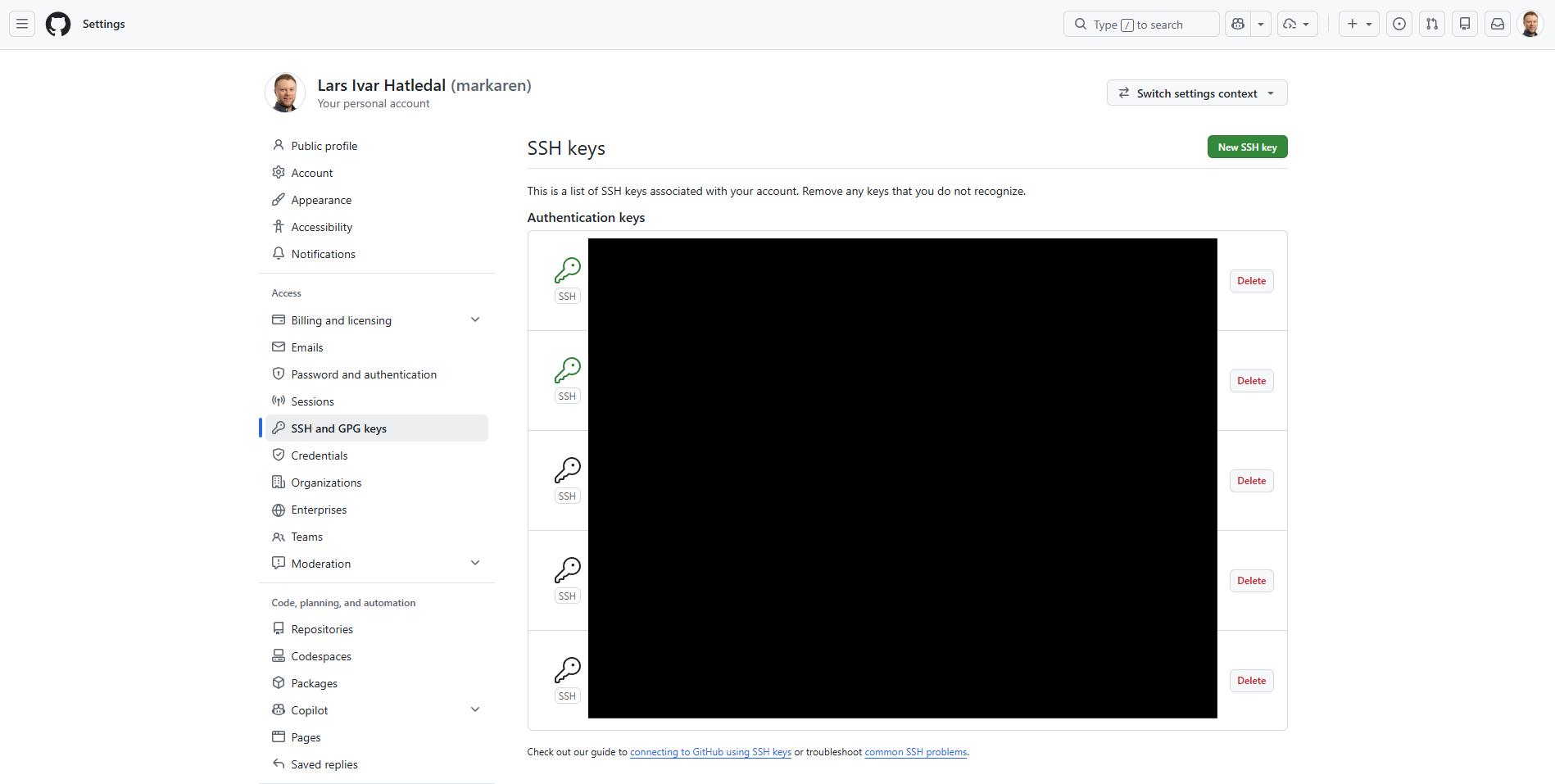Click the second green key icon
Screen dimensions: 1555x784
click(567, 370)
